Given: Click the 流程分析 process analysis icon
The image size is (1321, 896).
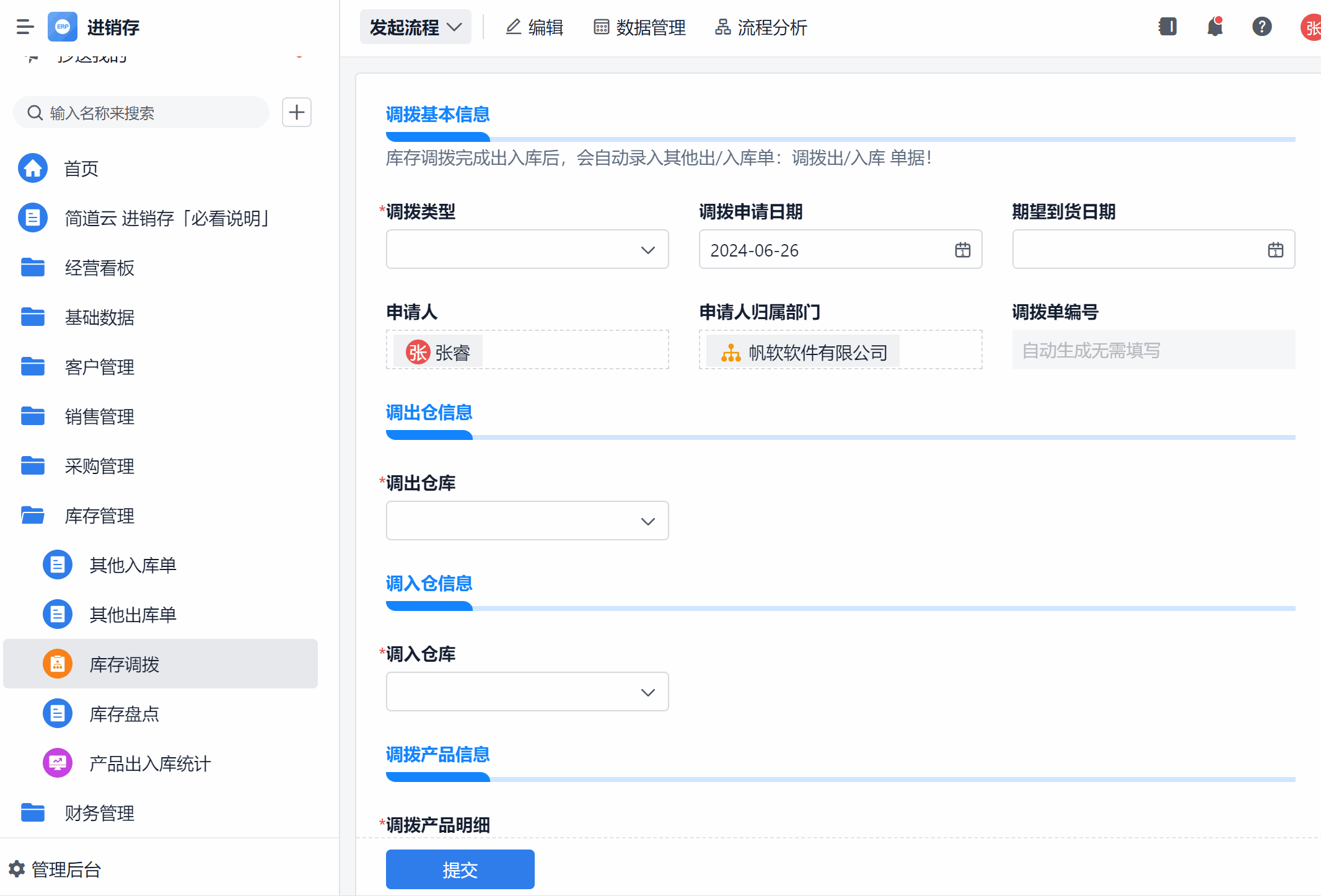Looking at the screenshot, I should (722, 27).
